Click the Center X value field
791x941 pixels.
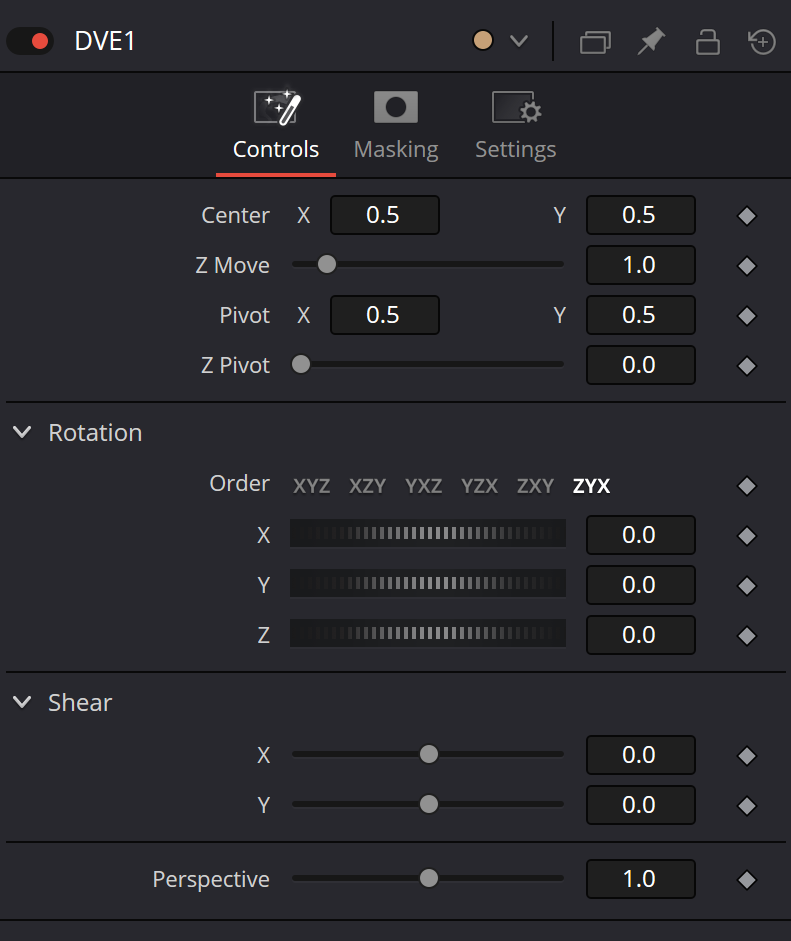click(385, 215)
